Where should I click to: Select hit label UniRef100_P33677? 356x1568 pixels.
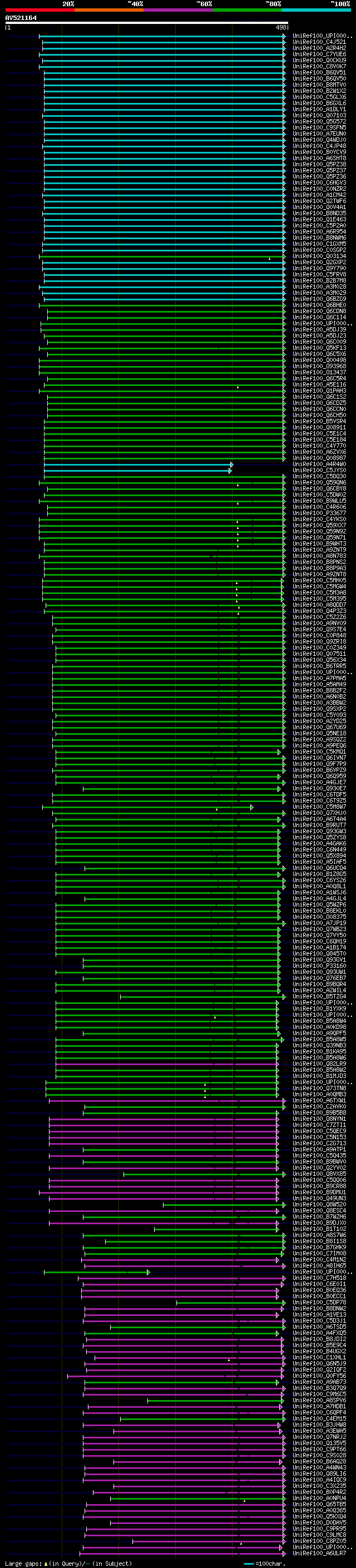point(319,513)
